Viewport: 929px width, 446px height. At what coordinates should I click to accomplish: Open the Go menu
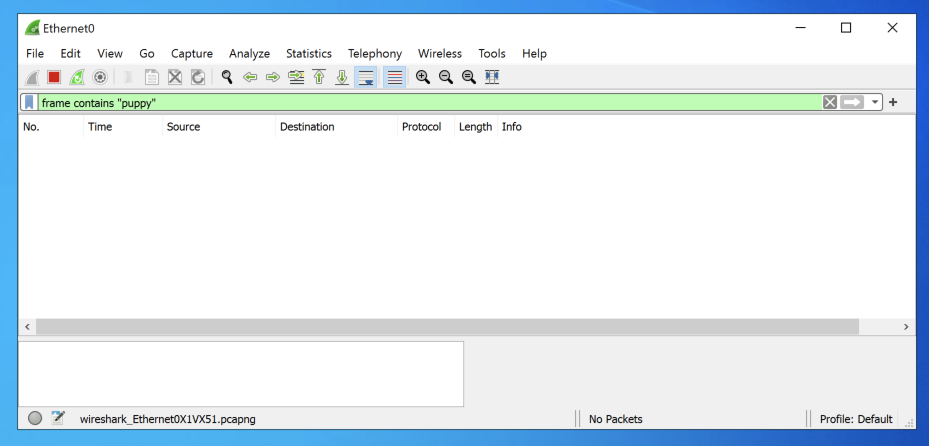(x=147, y=53)
